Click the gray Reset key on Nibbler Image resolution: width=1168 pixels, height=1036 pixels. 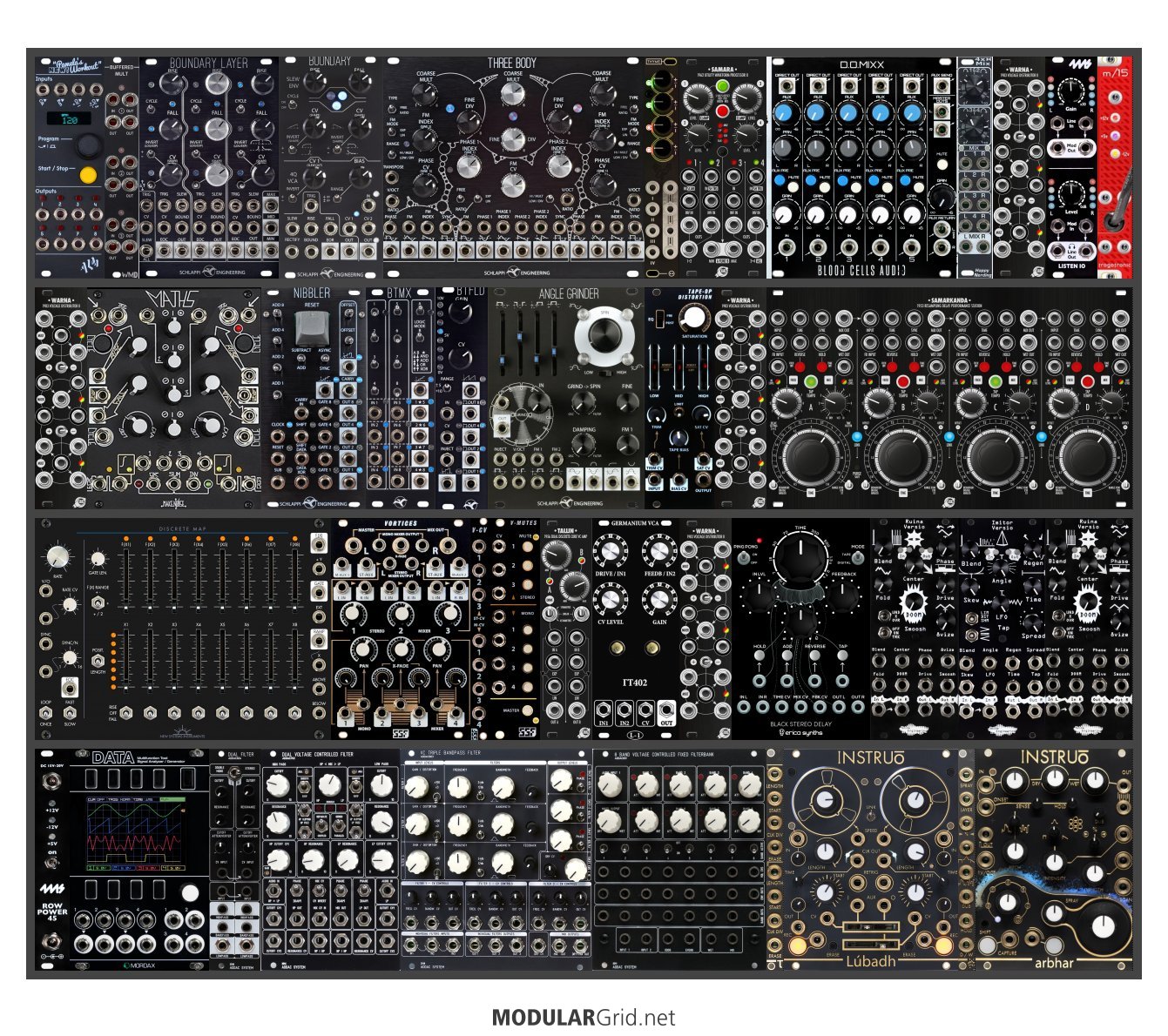(x=311, y=327)
